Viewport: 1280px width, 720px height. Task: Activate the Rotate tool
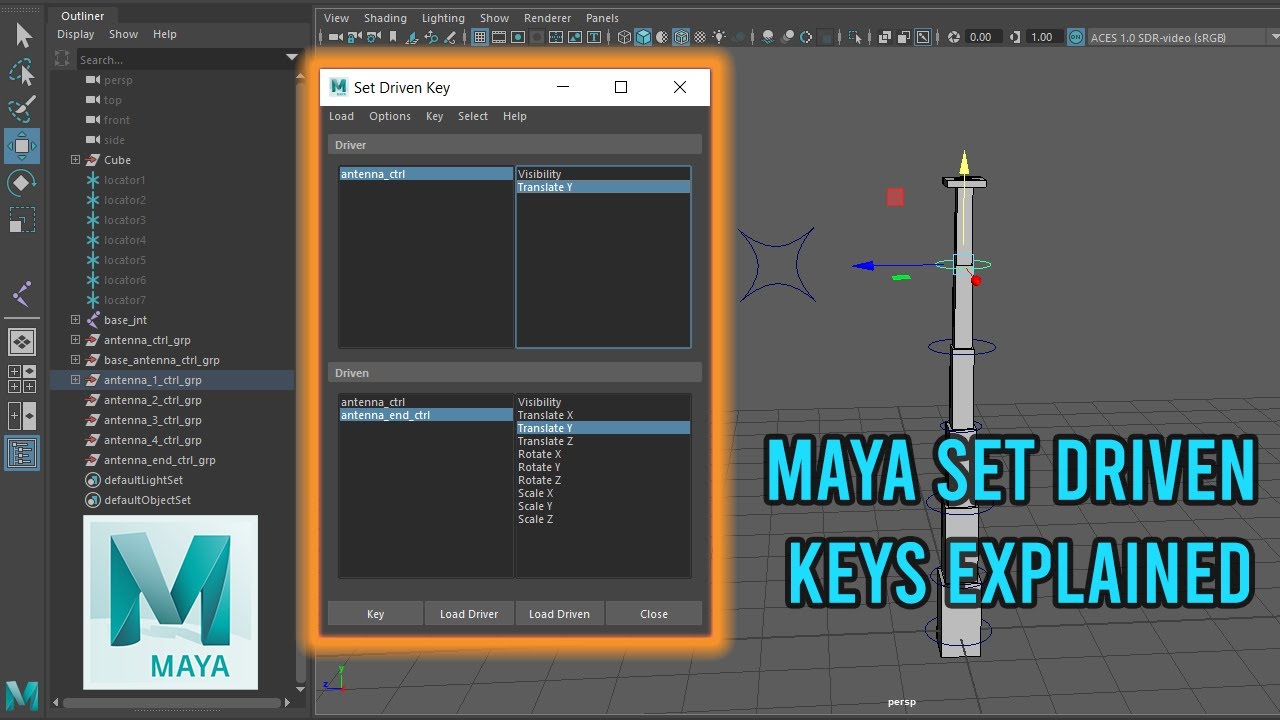coord(22,183)
